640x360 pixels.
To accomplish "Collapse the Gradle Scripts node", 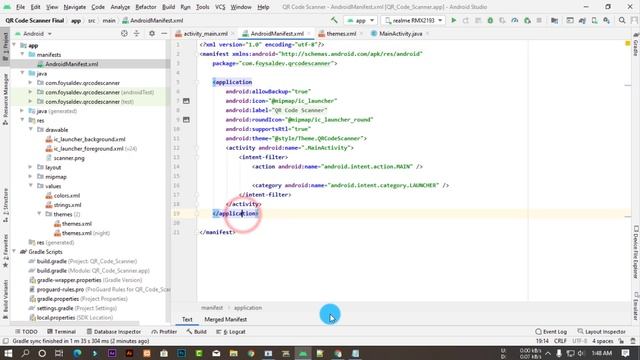I will point(15,252).
